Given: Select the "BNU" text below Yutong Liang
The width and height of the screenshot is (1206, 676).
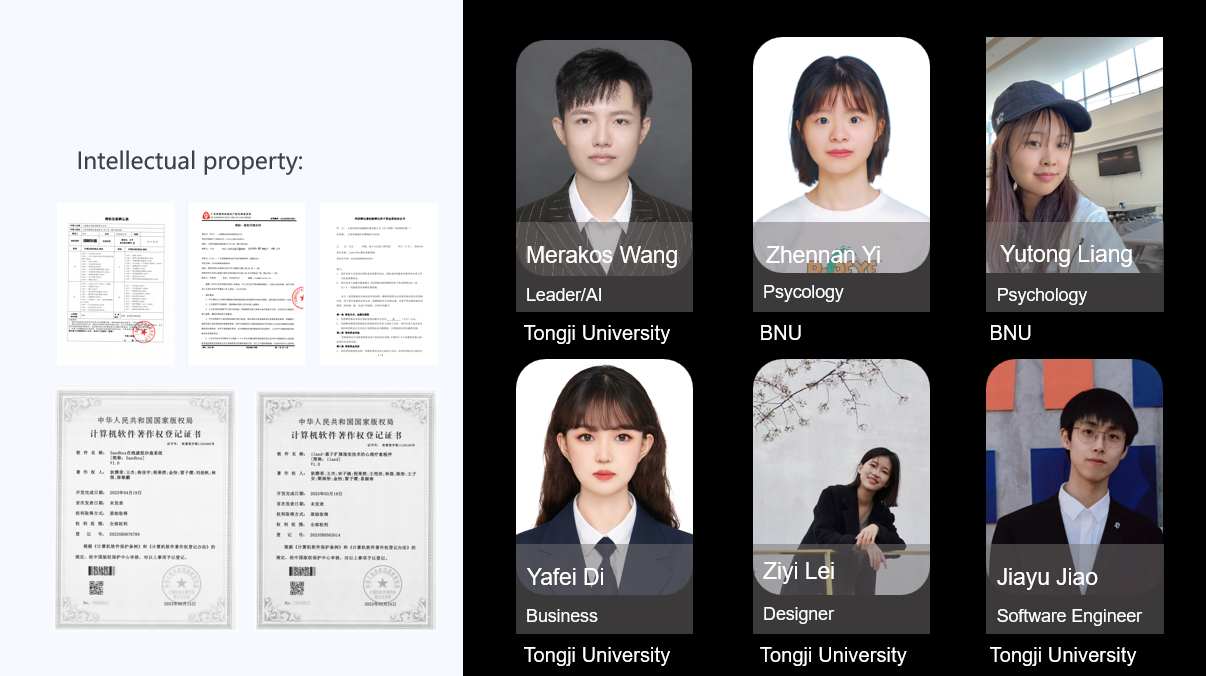Looking at the screenshot, I should [x=1010, y=333].
